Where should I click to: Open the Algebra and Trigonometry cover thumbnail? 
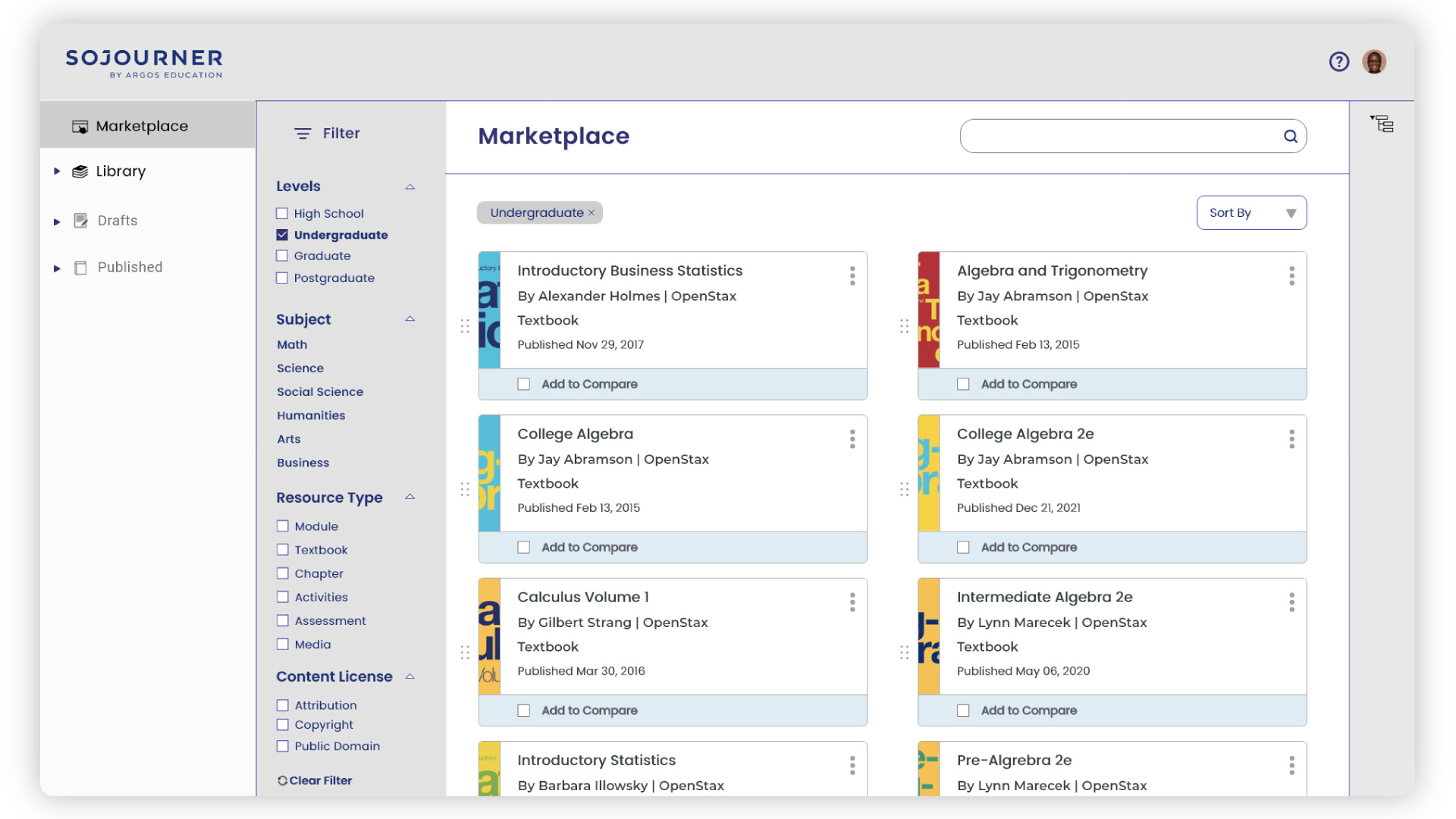click(x=928, y=310)
